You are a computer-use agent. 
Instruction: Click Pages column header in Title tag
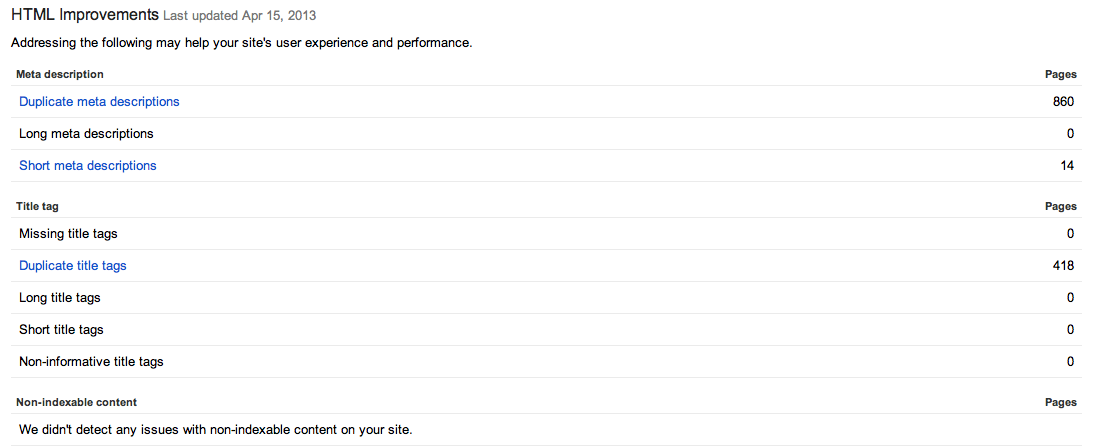click(x=1061, y=207)
